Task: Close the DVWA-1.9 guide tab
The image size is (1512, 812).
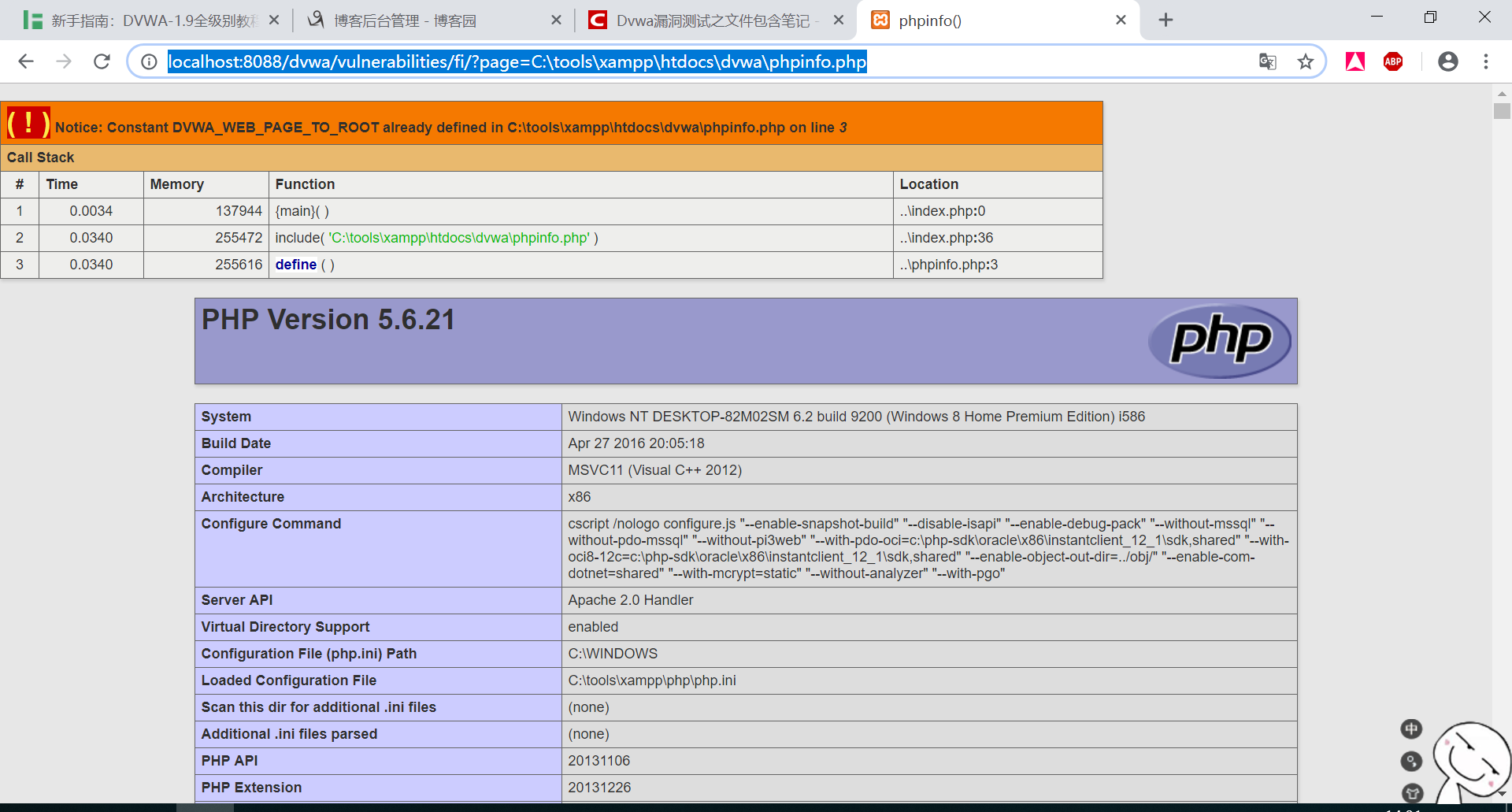Action: point(274,20)
